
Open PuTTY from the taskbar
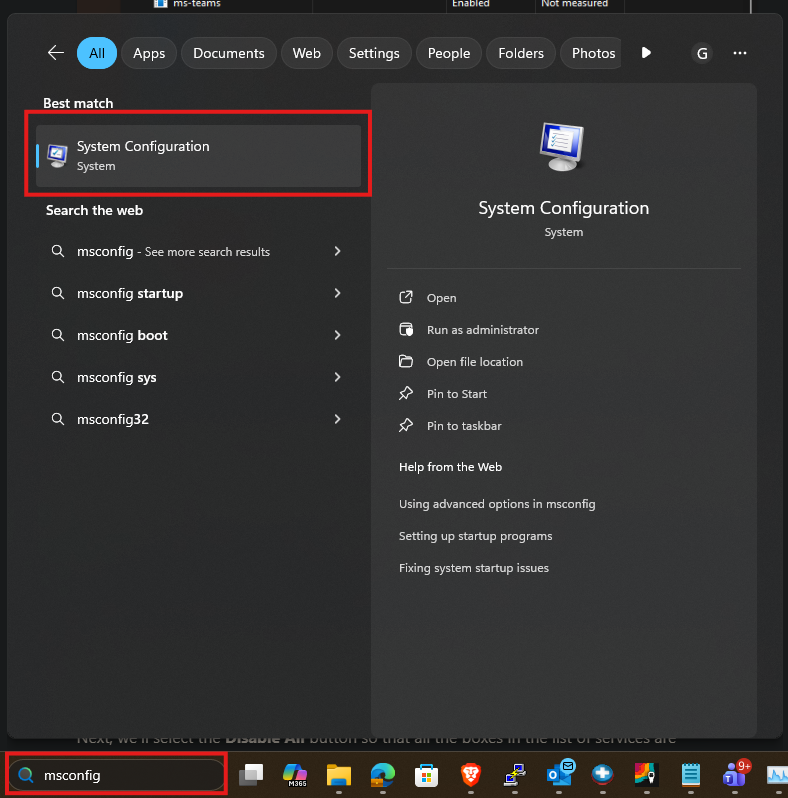(515, 775)
